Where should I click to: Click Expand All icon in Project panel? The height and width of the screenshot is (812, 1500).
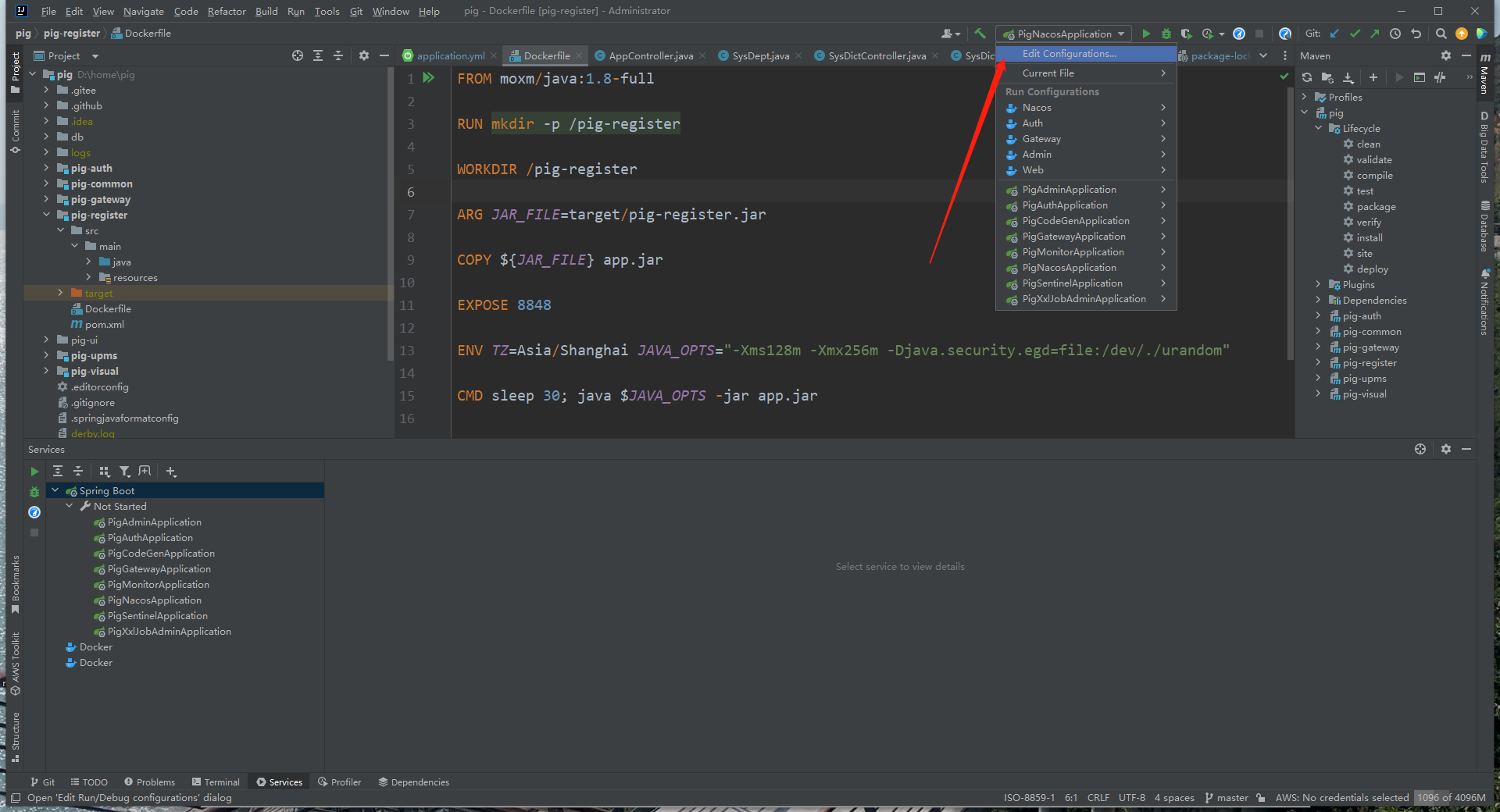pyautogui.click(x=318, y=55)
